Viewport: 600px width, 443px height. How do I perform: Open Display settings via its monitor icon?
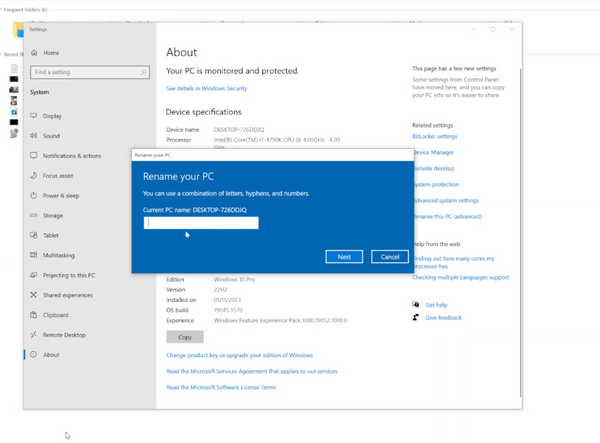click(34, 116)
